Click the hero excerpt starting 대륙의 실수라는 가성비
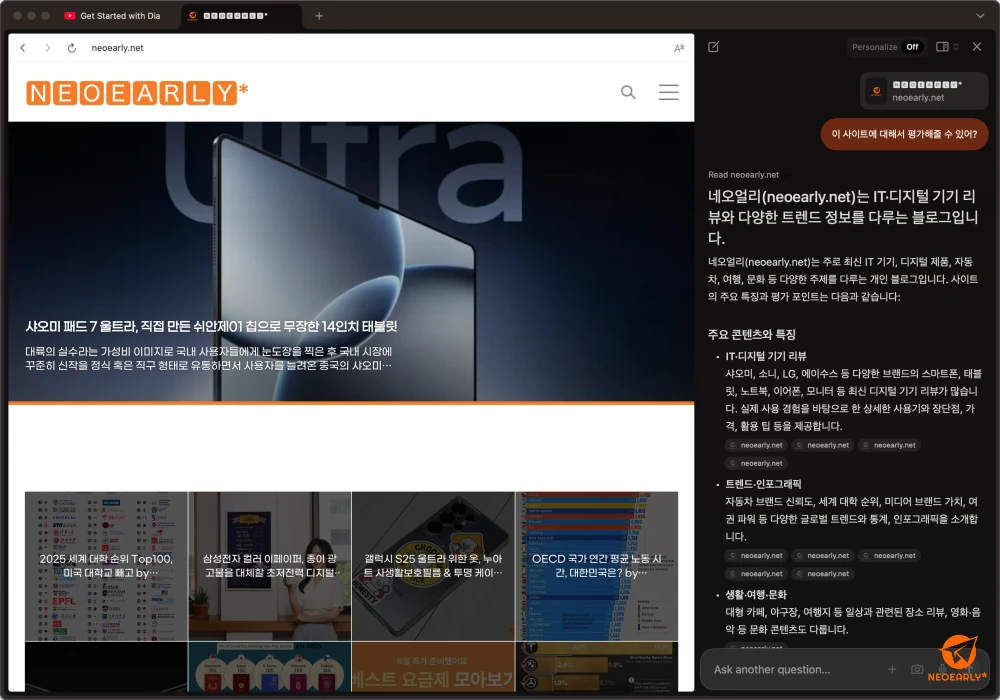 click(x=209, y=358)
